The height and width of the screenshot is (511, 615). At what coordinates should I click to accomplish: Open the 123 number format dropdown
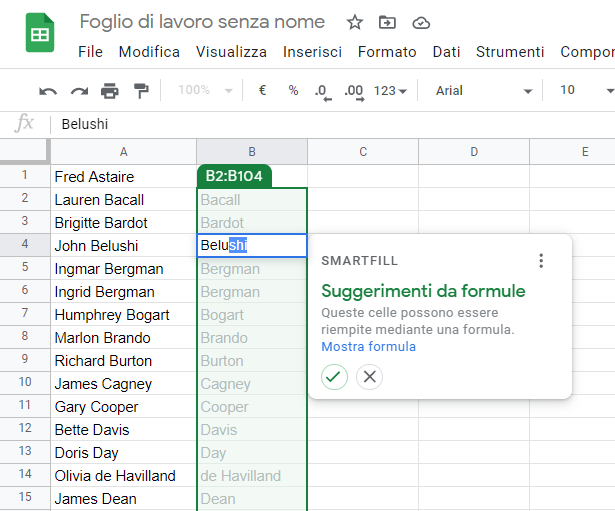click(x=390, y=91)
